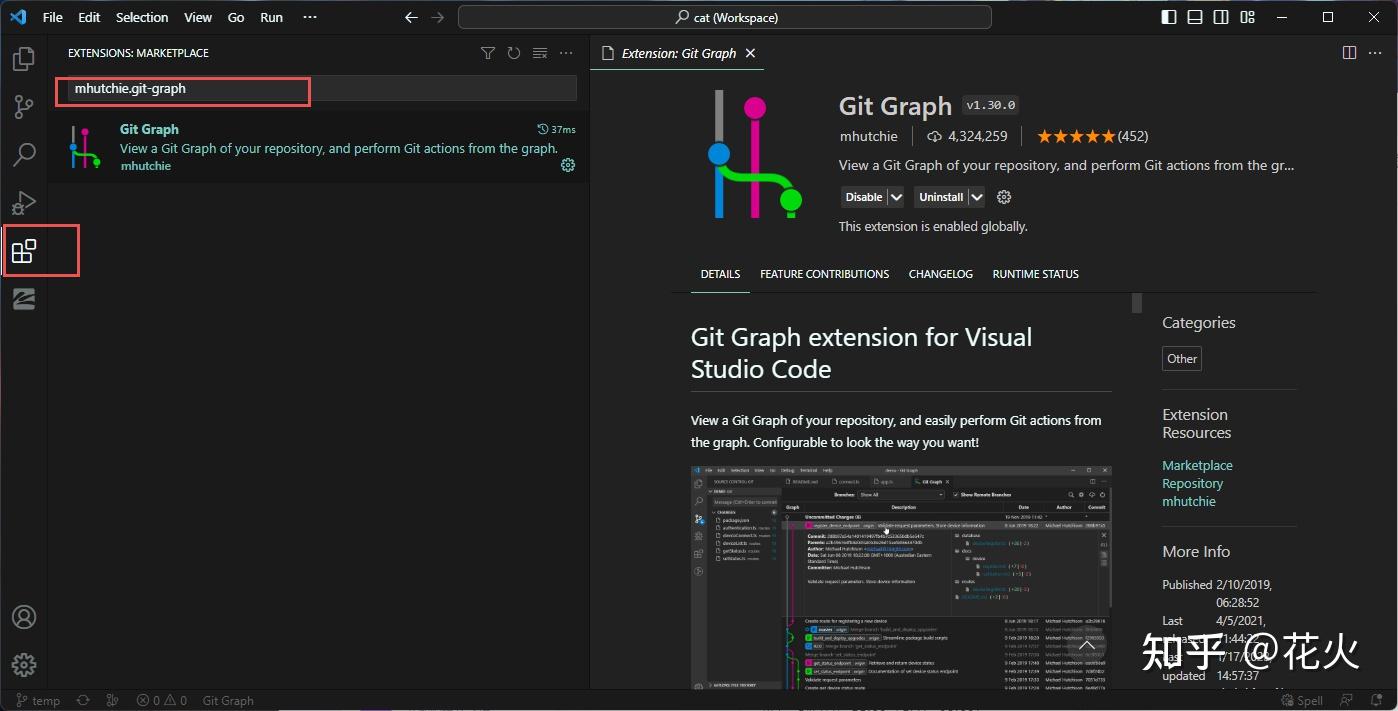1398x711 pixels.
Task: Click the Disable button
Action: 862,196
